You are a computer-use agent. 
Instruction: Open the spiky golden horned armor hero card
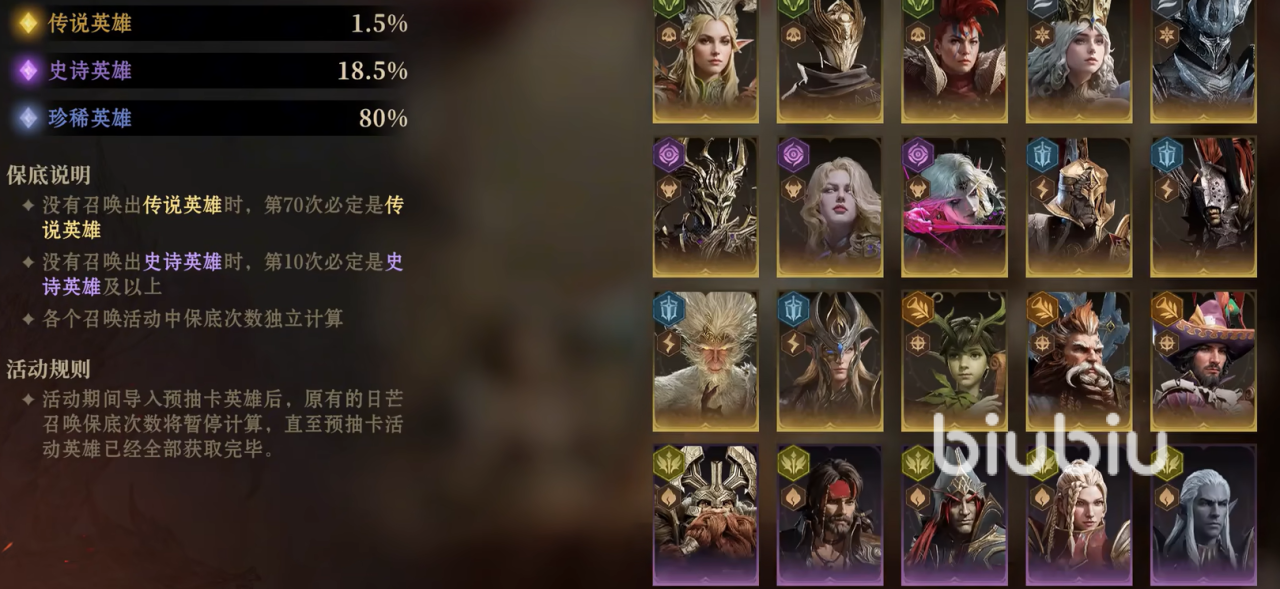pyautogui.click(x=706, y=207)
